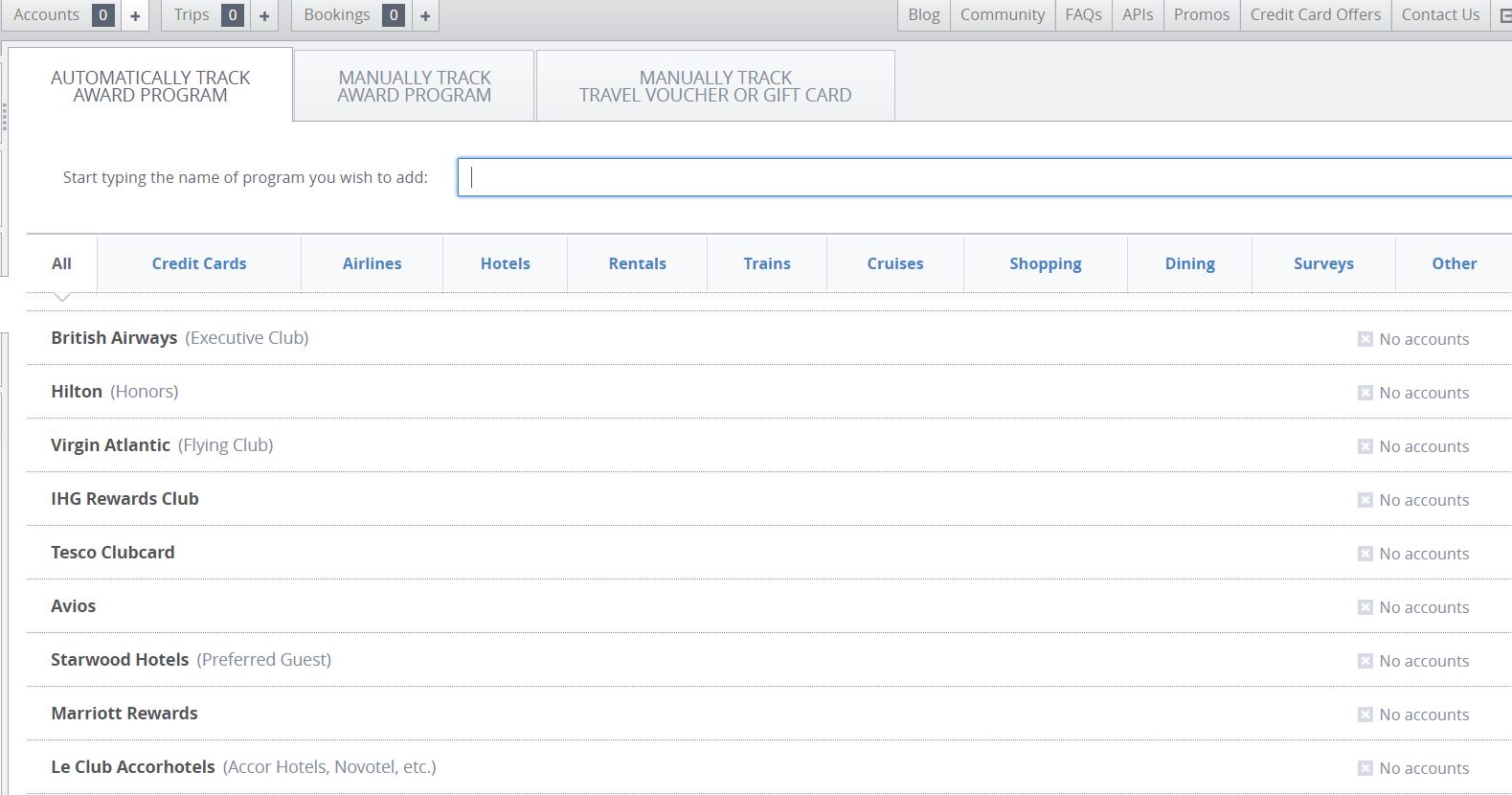Click the X icon beside British Airways status

pyautogui.click(x=1365, y=339)
